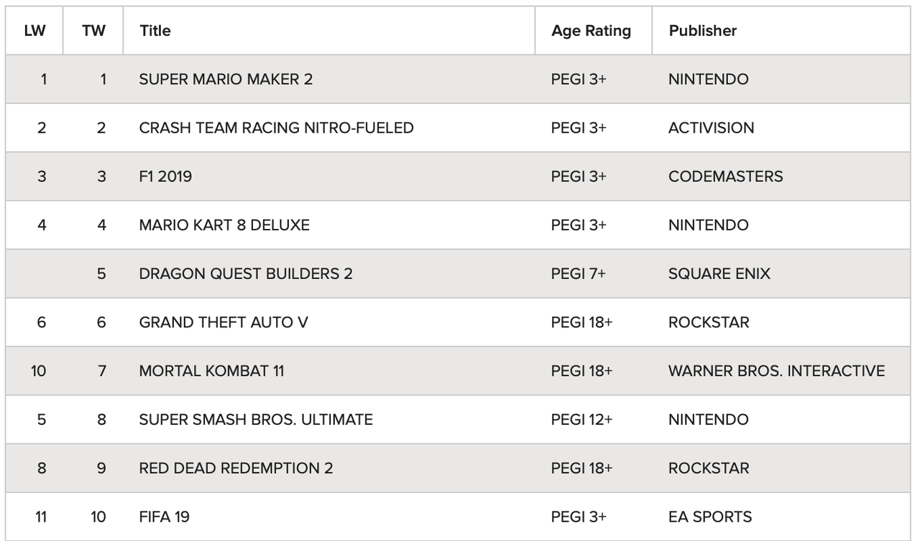Click the Activision publisher cell

click(711, 128)
